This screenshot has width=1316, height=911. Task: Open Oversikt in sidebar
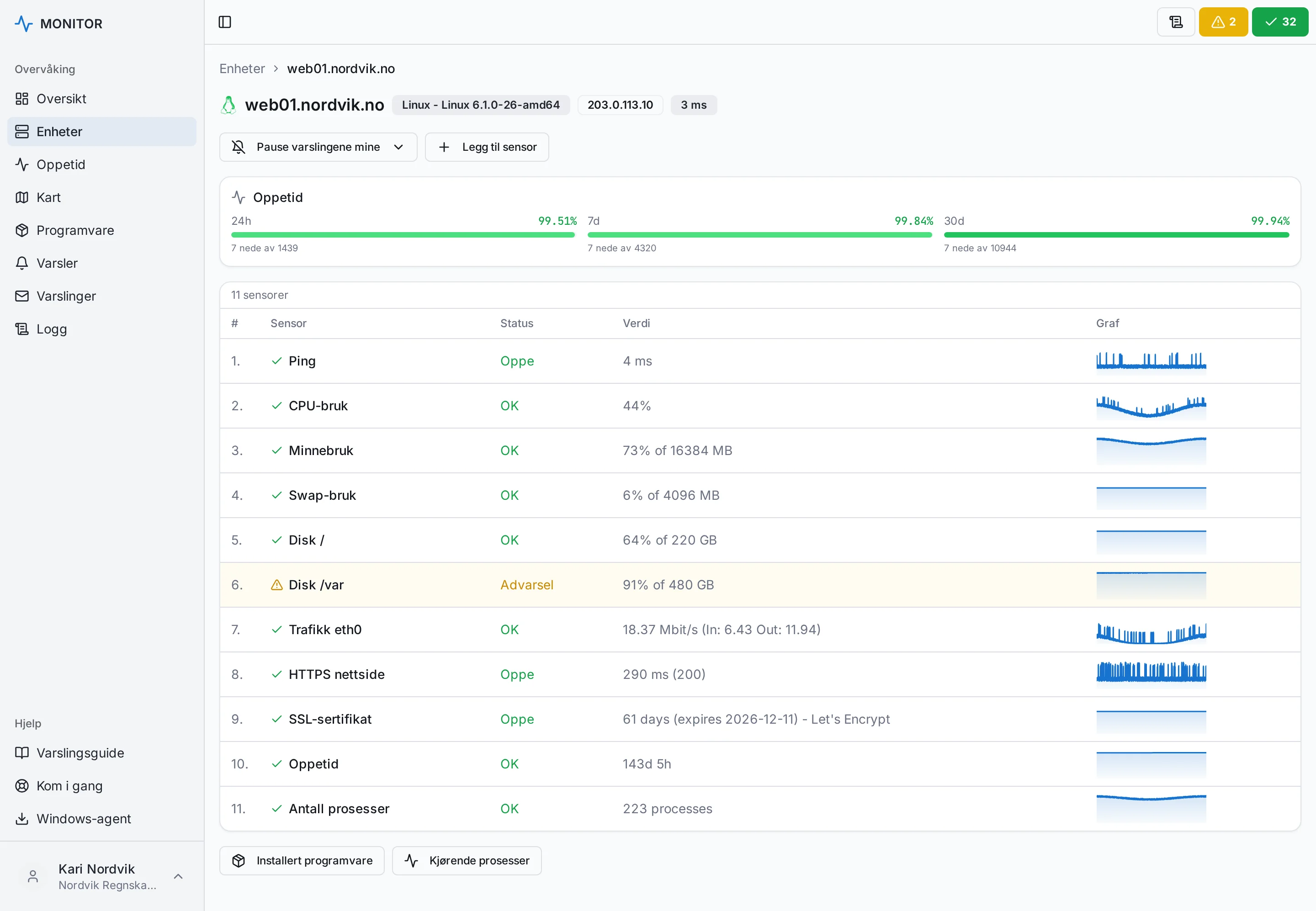point(101,99)
